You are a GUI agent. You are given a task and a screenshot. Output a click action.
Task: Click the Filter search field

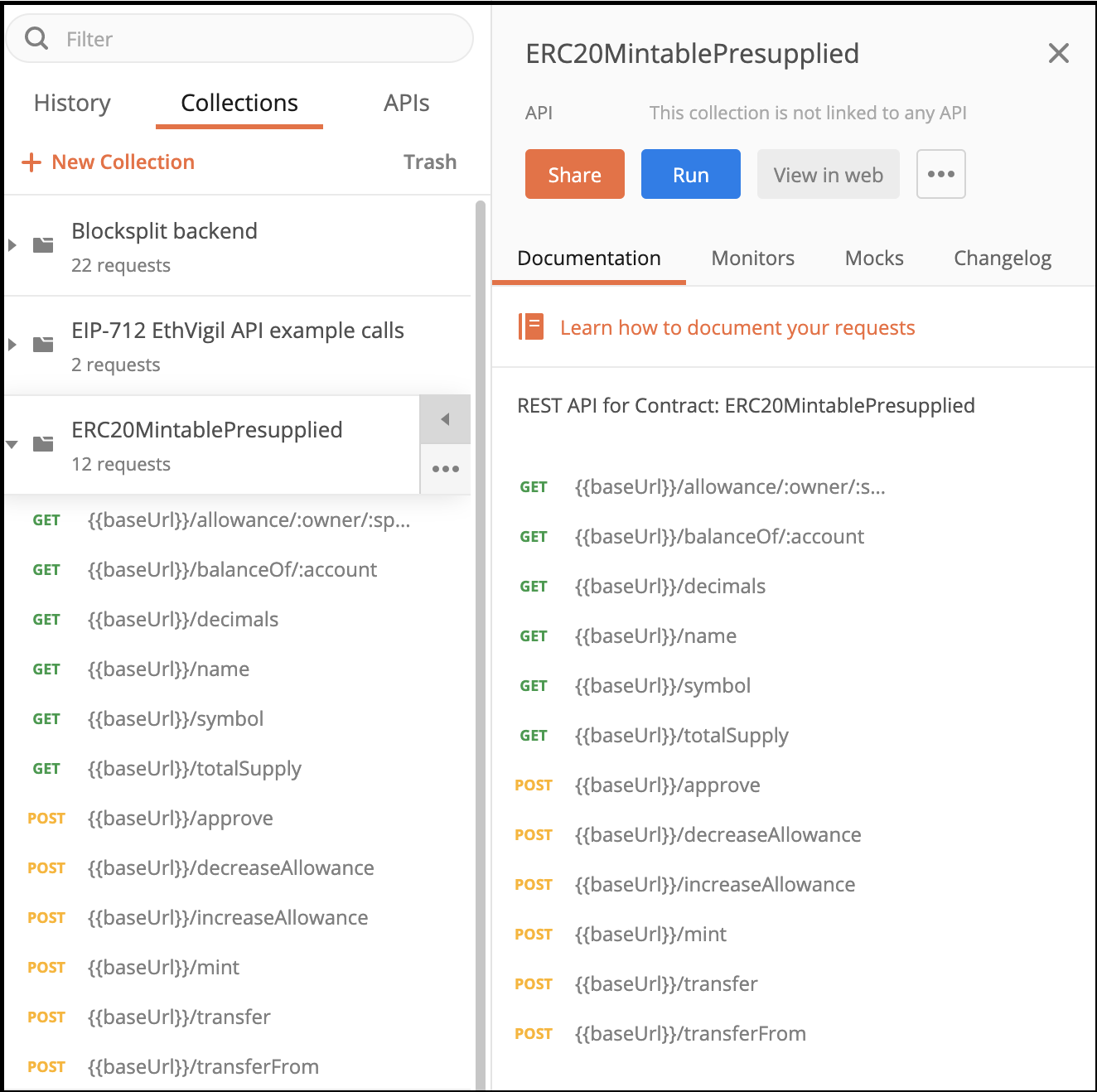click(239, 38)
